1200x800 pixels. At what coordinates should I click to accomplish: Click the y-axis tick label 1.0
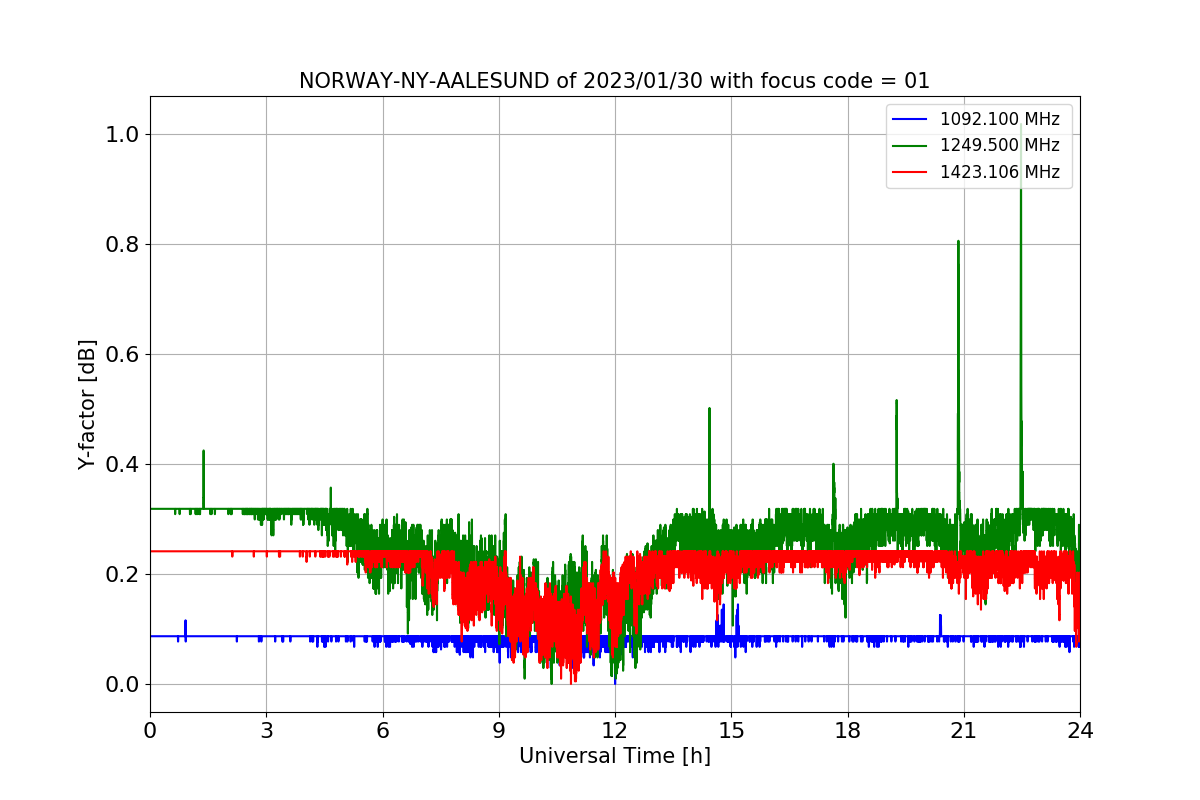coord(123,135)
